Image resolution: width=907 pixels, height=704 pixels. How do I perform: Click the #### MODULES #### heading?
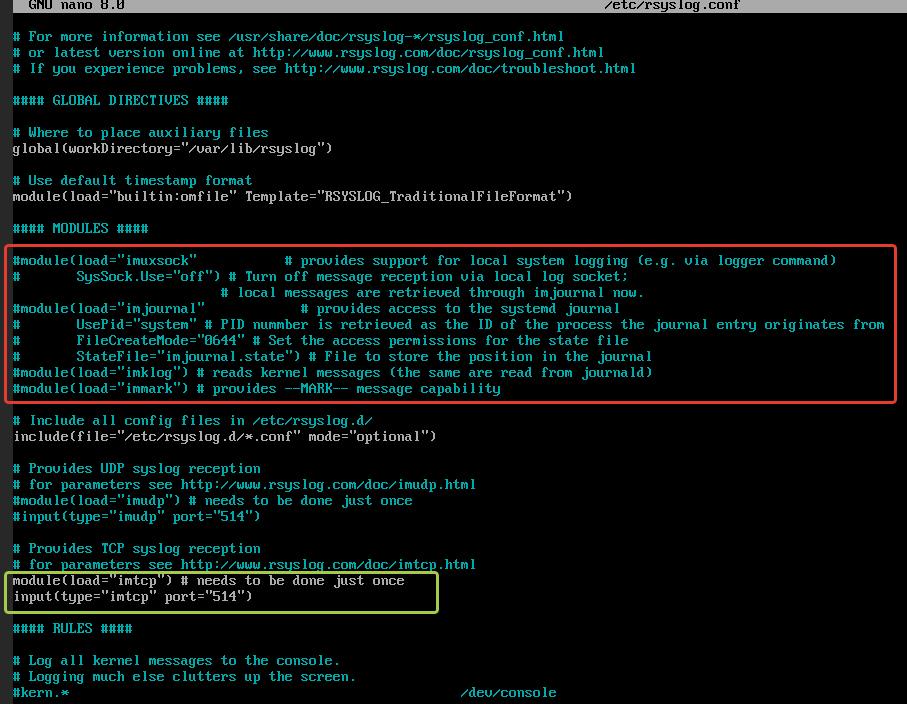[x=80, y=228]
